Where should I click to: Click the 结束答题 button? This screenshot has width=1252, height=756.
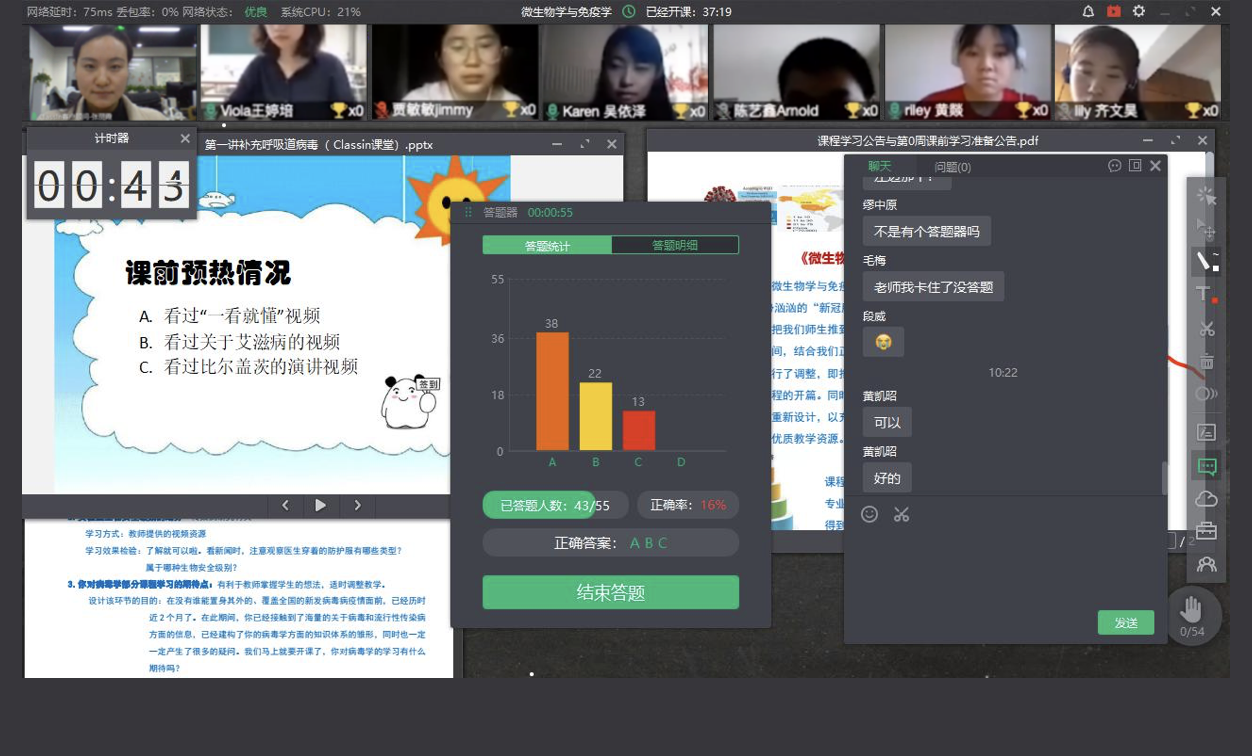point(611,592)
